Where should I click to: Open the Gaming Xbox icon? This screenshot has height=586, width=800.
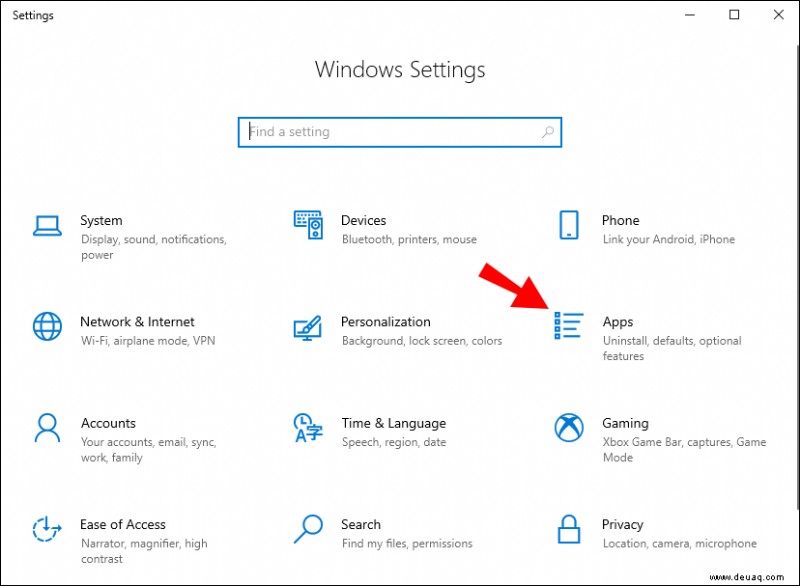[x=569, y=427]
